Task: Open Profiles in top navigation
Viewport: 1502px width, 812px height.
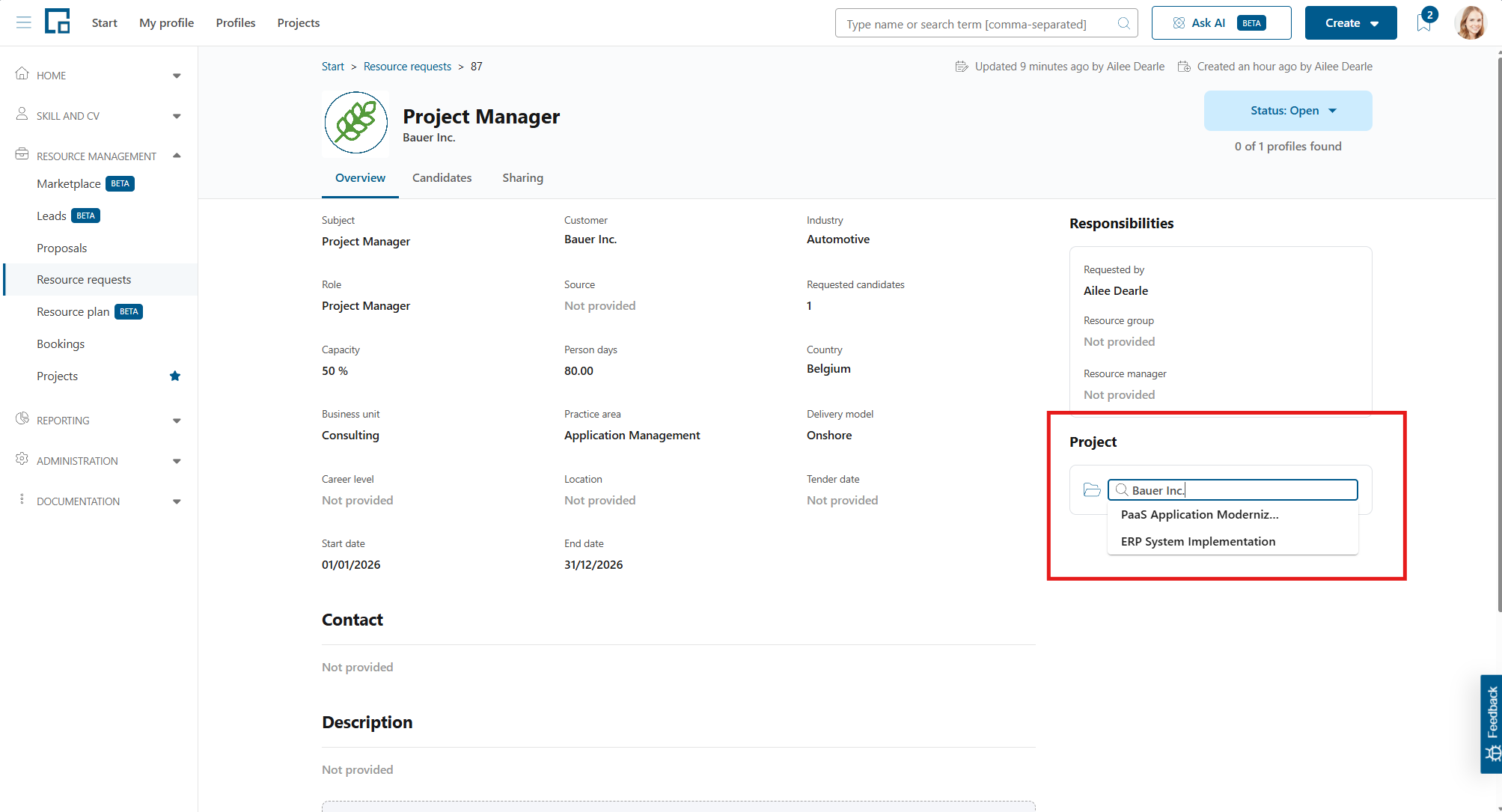Action: click(x=236, y=23)
